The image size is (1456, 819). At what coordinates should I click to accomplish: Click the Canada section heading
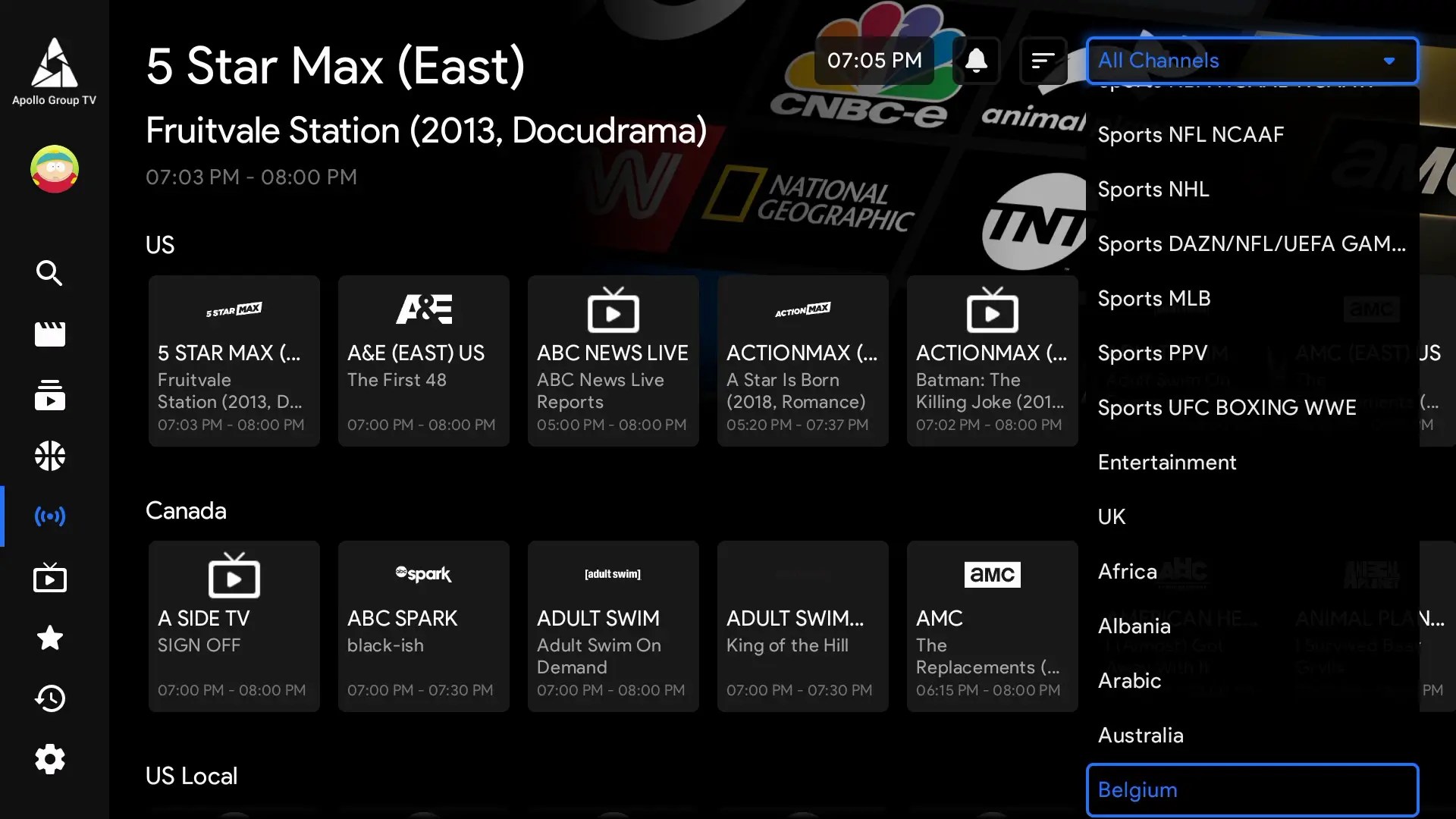click(x=186, y=510)
